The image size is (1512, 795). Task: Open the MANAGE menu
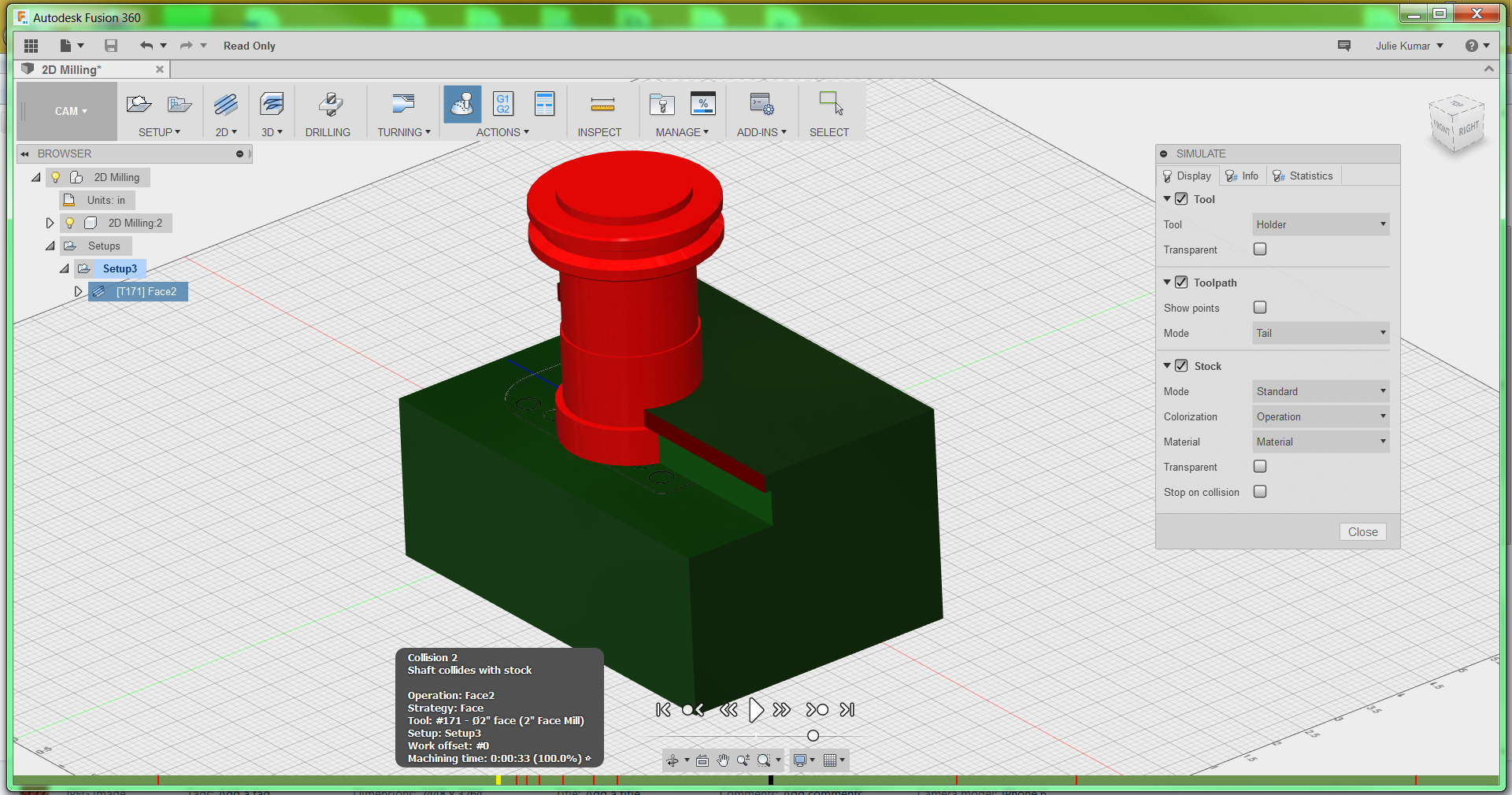tap(682, 132)
